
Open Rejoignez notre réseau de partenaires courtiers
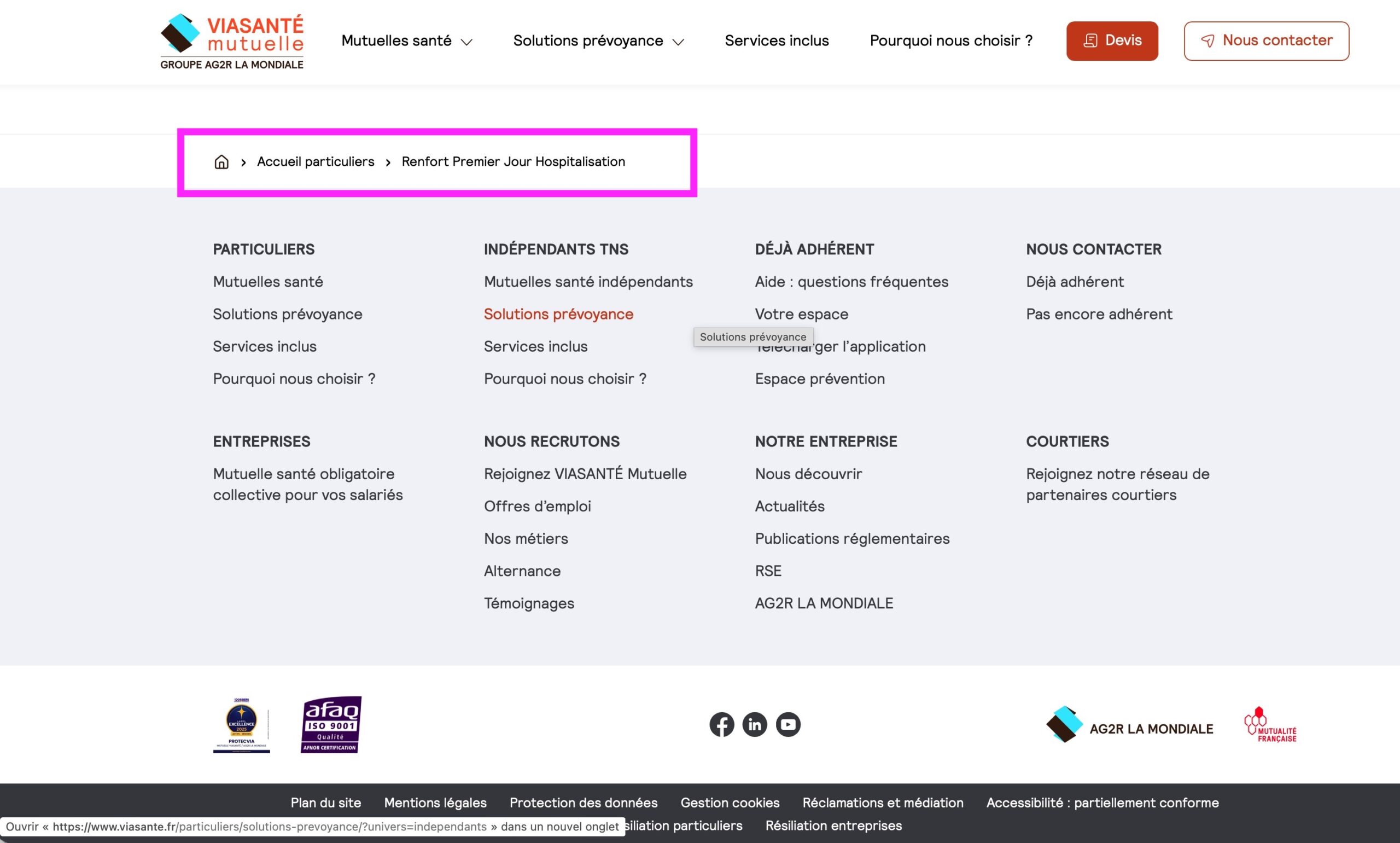click(x=1118, y=485)
